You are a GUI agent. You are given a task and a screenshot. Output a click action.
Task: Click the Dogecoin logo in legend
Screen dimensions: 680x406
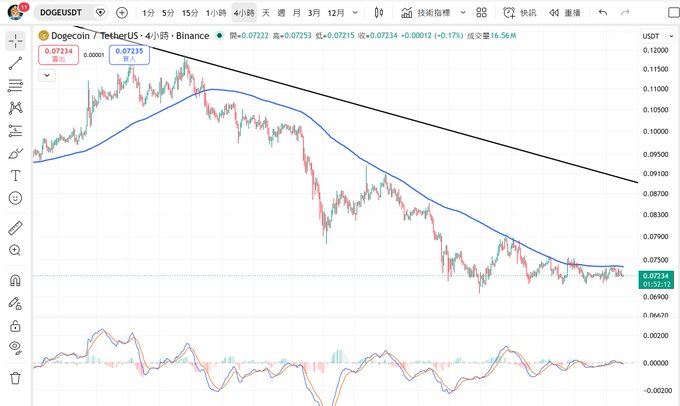(43, 36)
